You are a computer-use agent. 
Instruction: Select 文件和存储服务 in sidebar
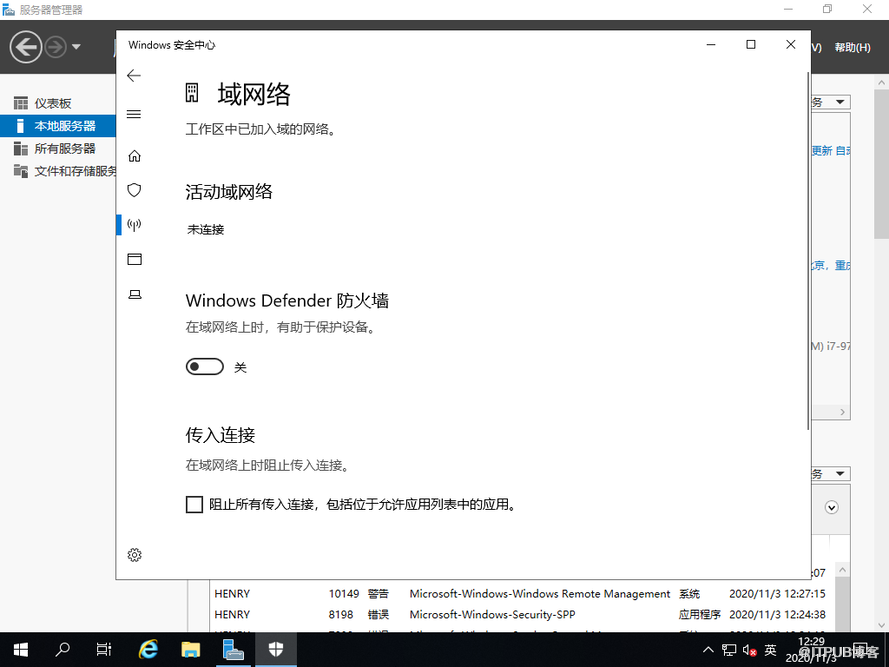[58, 171]
